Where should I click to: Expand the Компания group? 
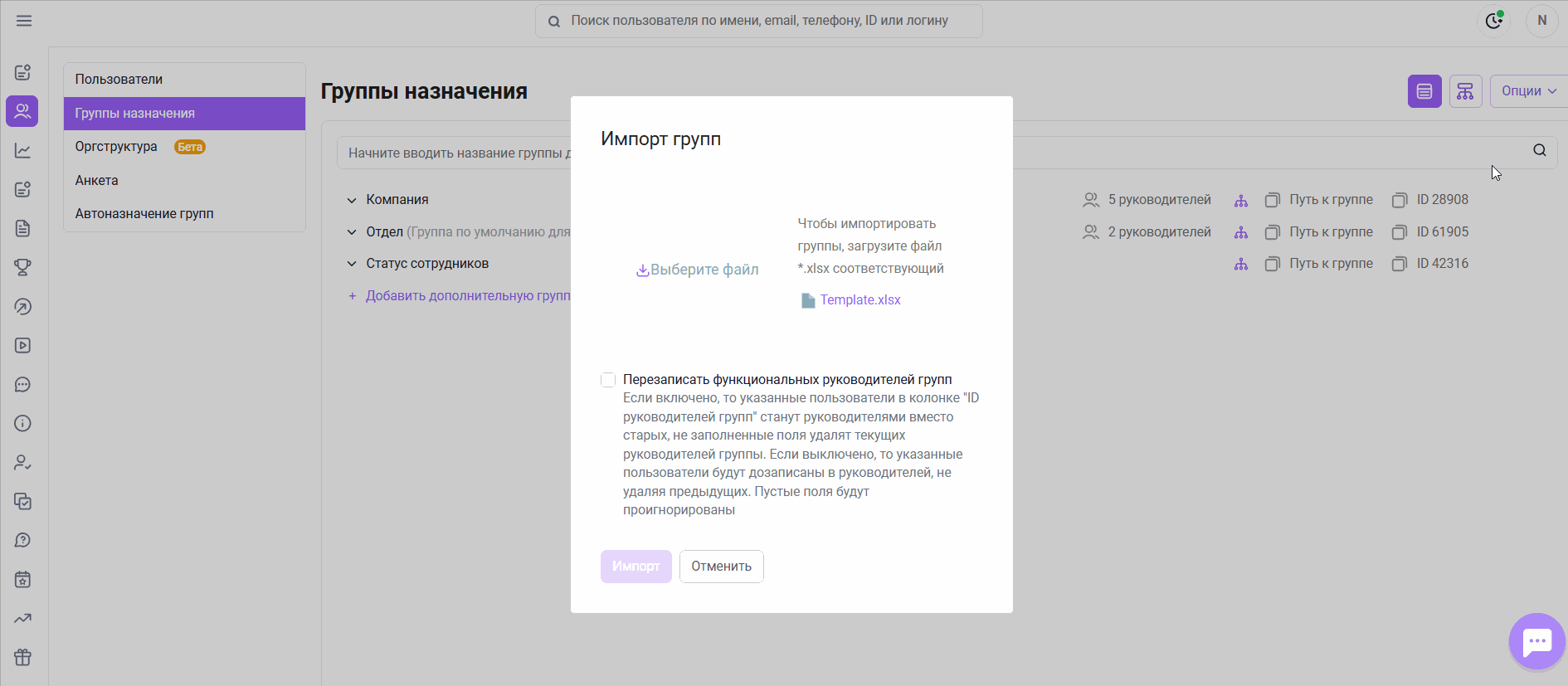352,200
